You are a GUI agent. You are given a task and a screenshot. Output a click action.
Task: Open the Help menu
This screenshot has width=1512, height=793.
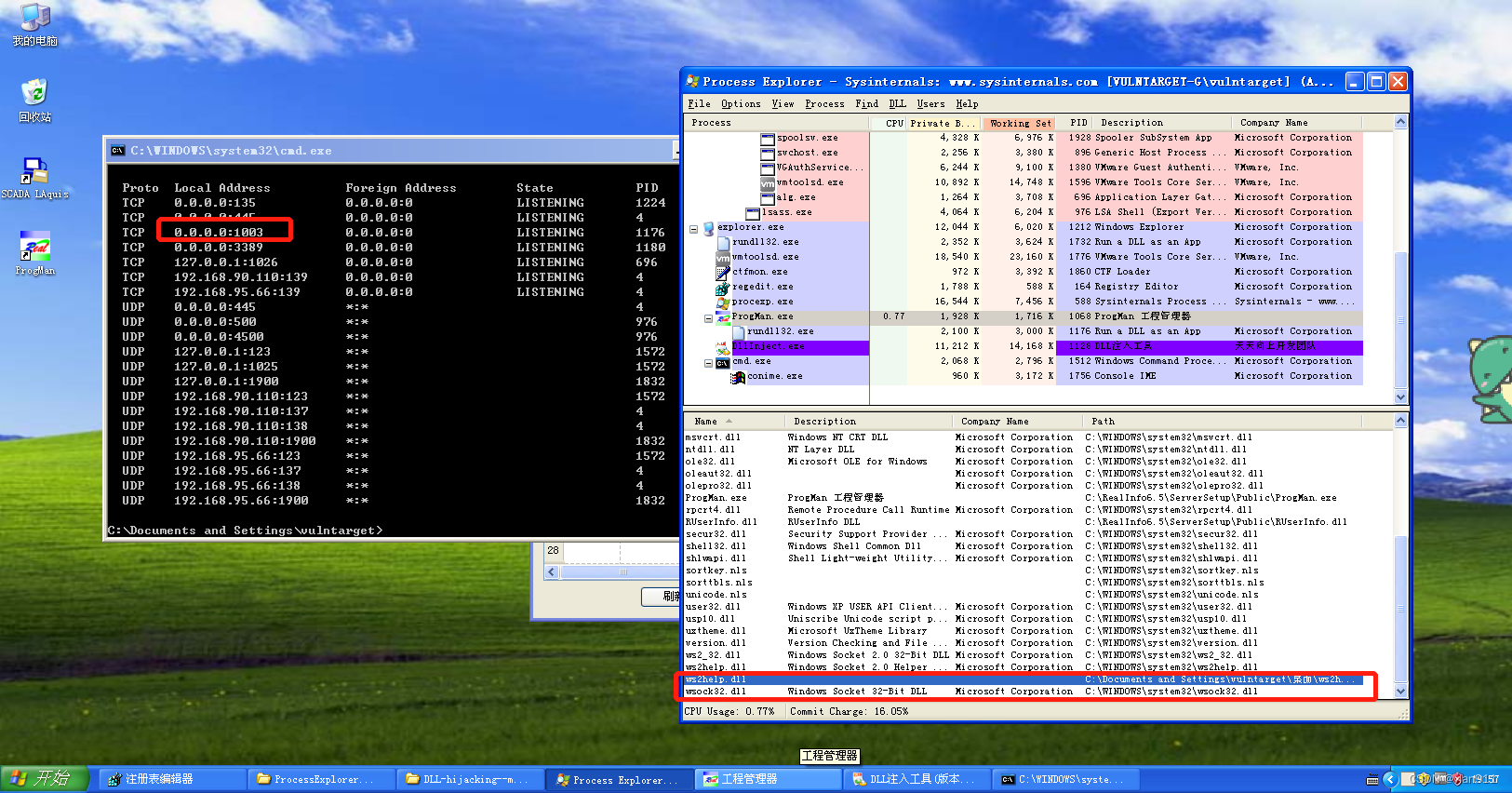click(967, 104)
